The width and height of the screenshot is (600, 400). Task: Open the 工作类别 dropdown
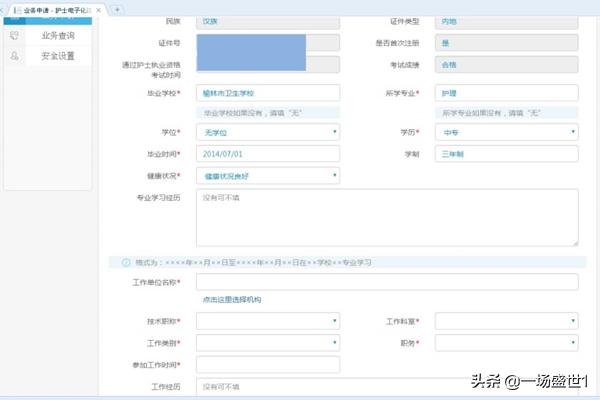[267, 343]
